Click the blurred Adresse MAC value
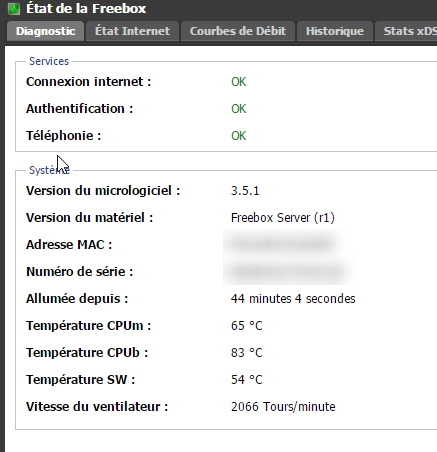The image size is (437, 452). point(282,244)
